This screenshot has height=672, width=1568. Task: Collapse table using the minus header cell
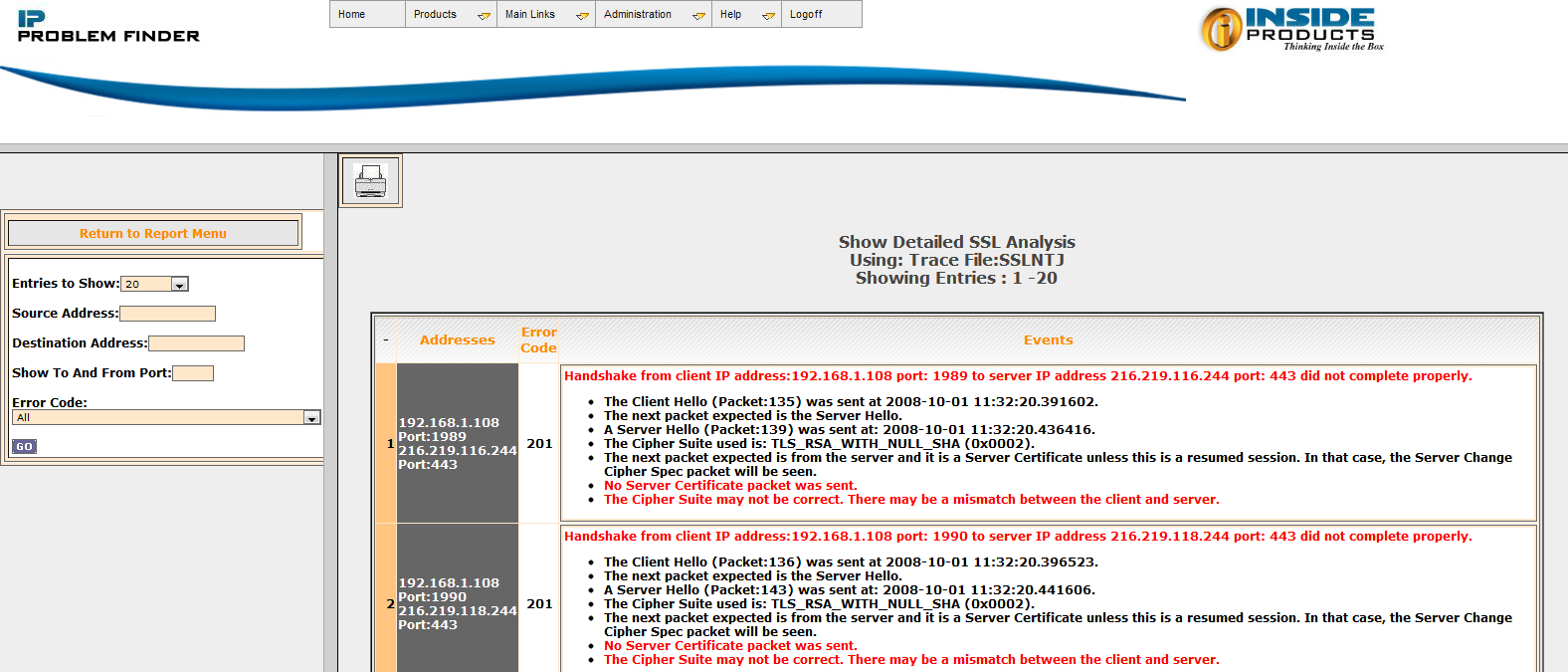pyautogui.click(x=386, y=340)
